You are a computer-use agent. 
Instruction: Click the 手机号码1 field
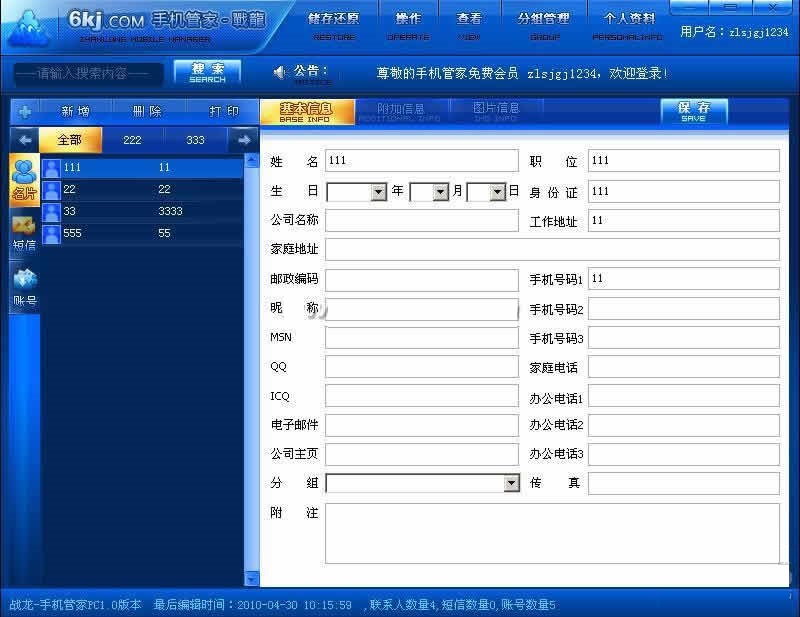(x=684, y=279)
